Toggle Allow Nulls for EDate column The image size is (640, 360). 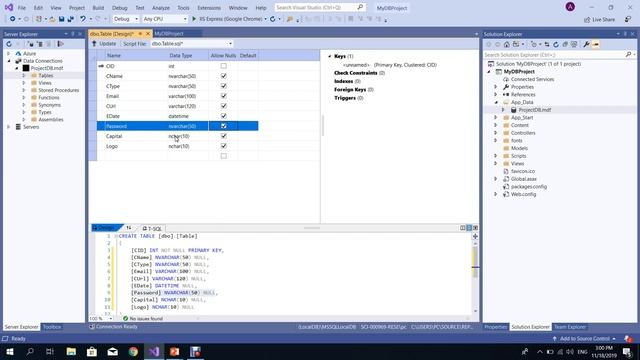coord(224,116)
